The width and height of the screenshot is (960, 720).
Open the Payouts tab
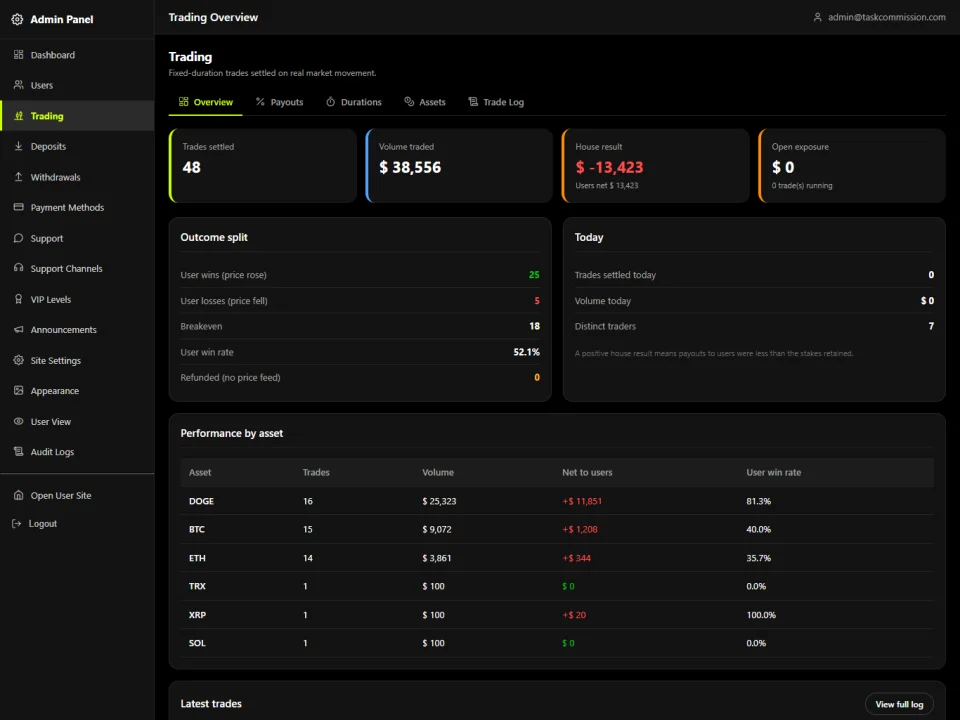[279, 102]
